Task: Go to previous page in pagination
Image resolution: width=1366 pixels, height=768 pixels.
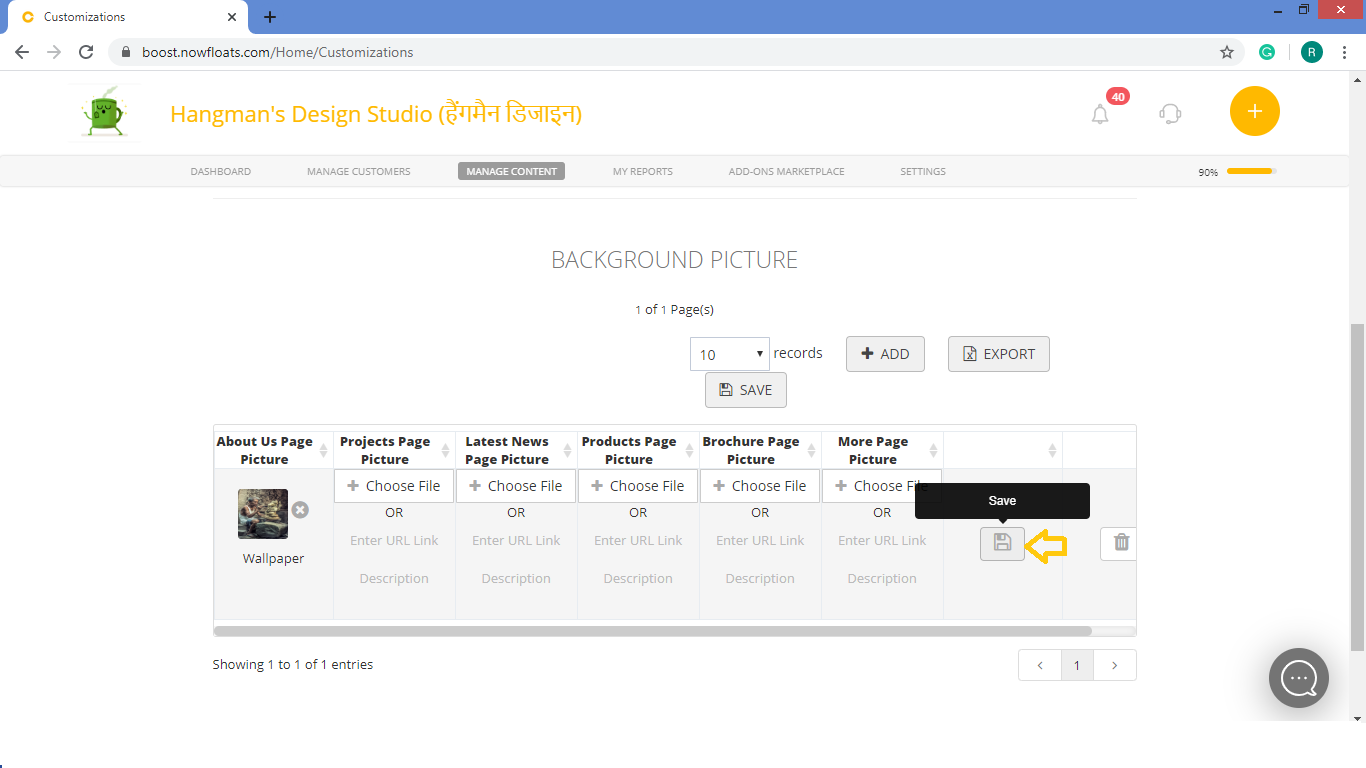Action: (x=1040, y=665)
